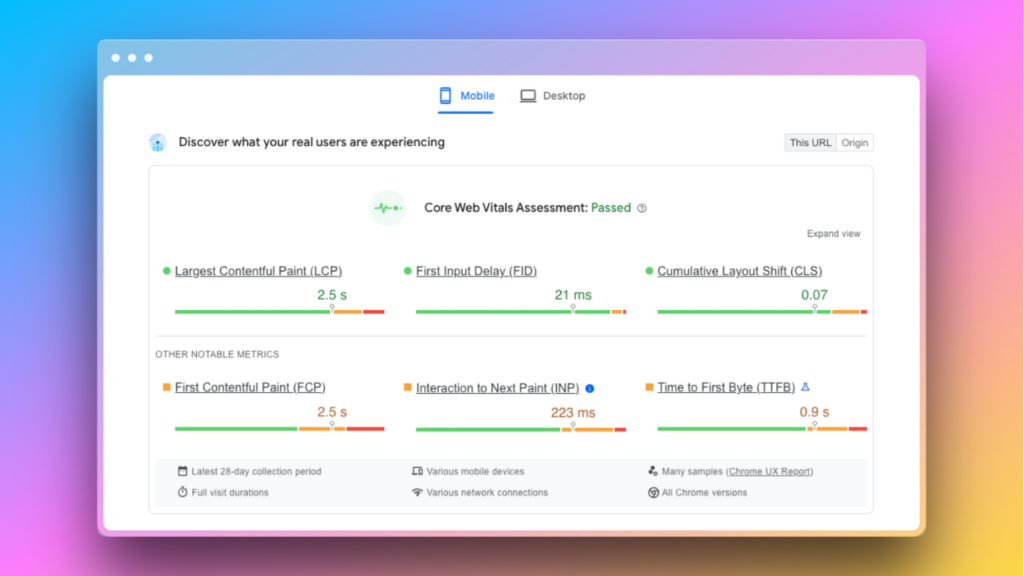Click Expand view
1024x576 pixels.
pos(833,234)
